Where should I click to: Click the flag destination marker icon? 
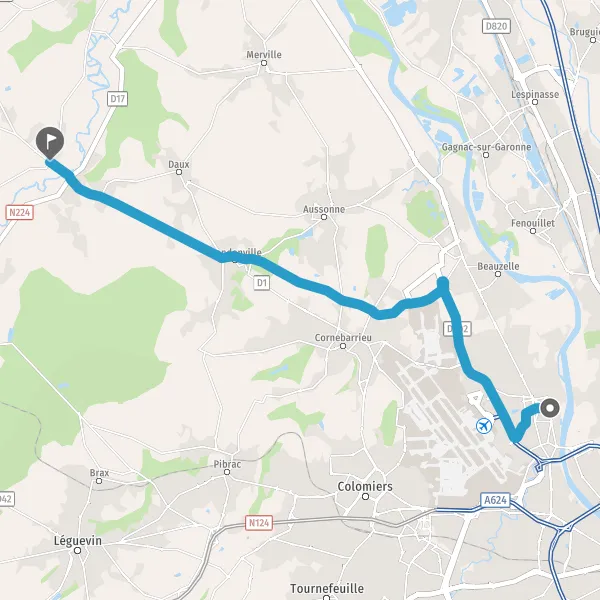pyautogui.click(x=50, y=143)
